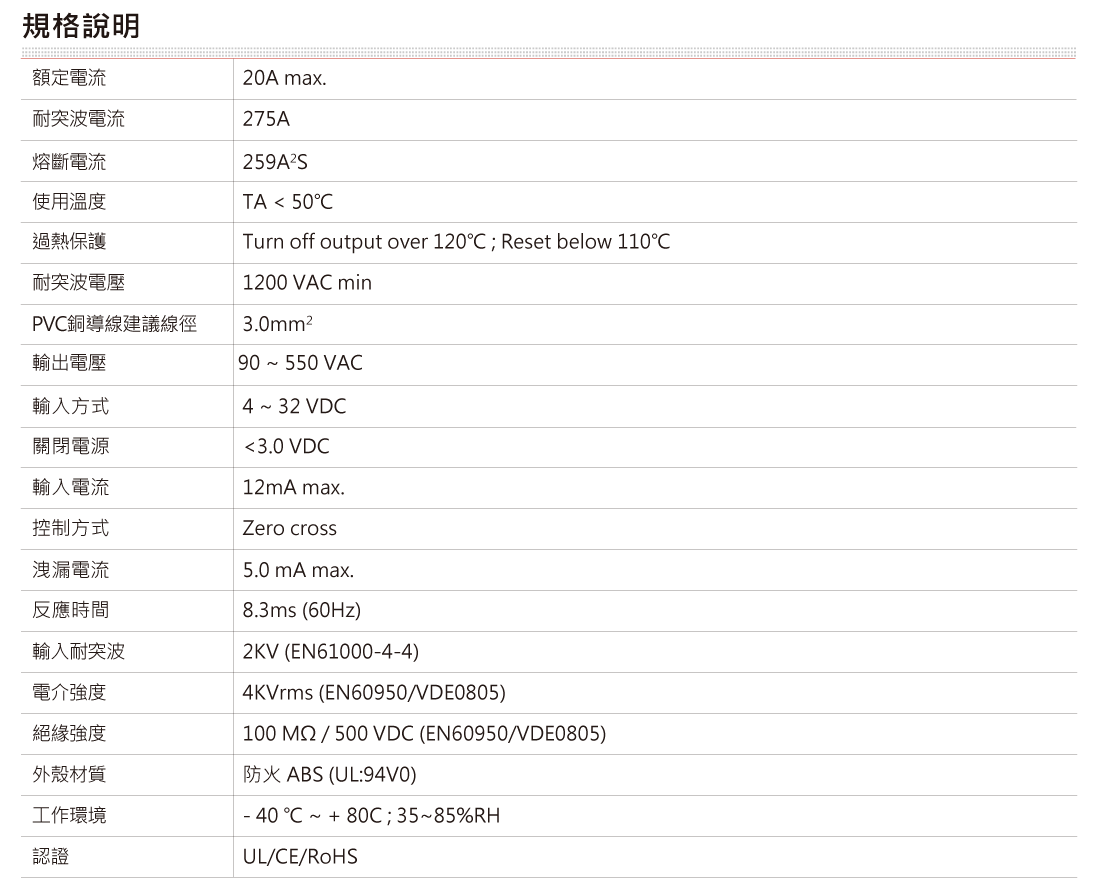Select the 4KVrms (EN60950/VDE0805) value
The width and height of the screenshot is (1098, 889).
374,693
